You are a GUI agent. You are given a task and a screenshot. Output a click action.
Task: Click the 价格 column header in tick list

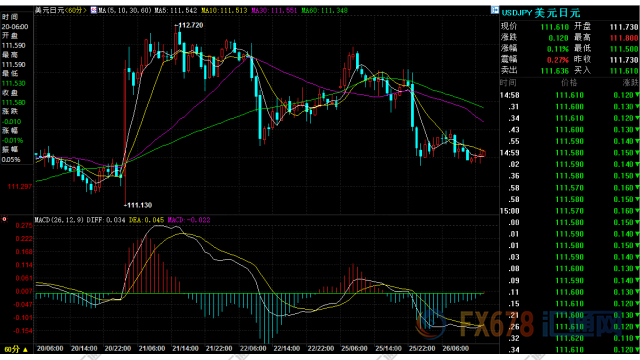point(569,83)
